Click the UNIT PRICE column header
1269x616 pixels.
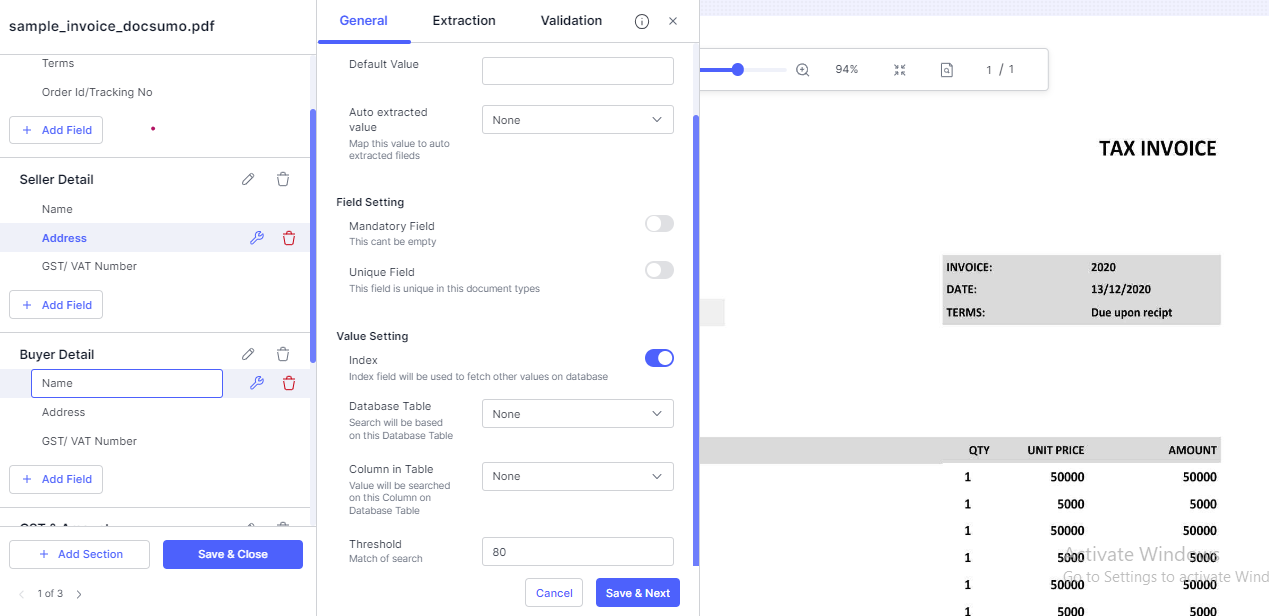coord(1056,450)
